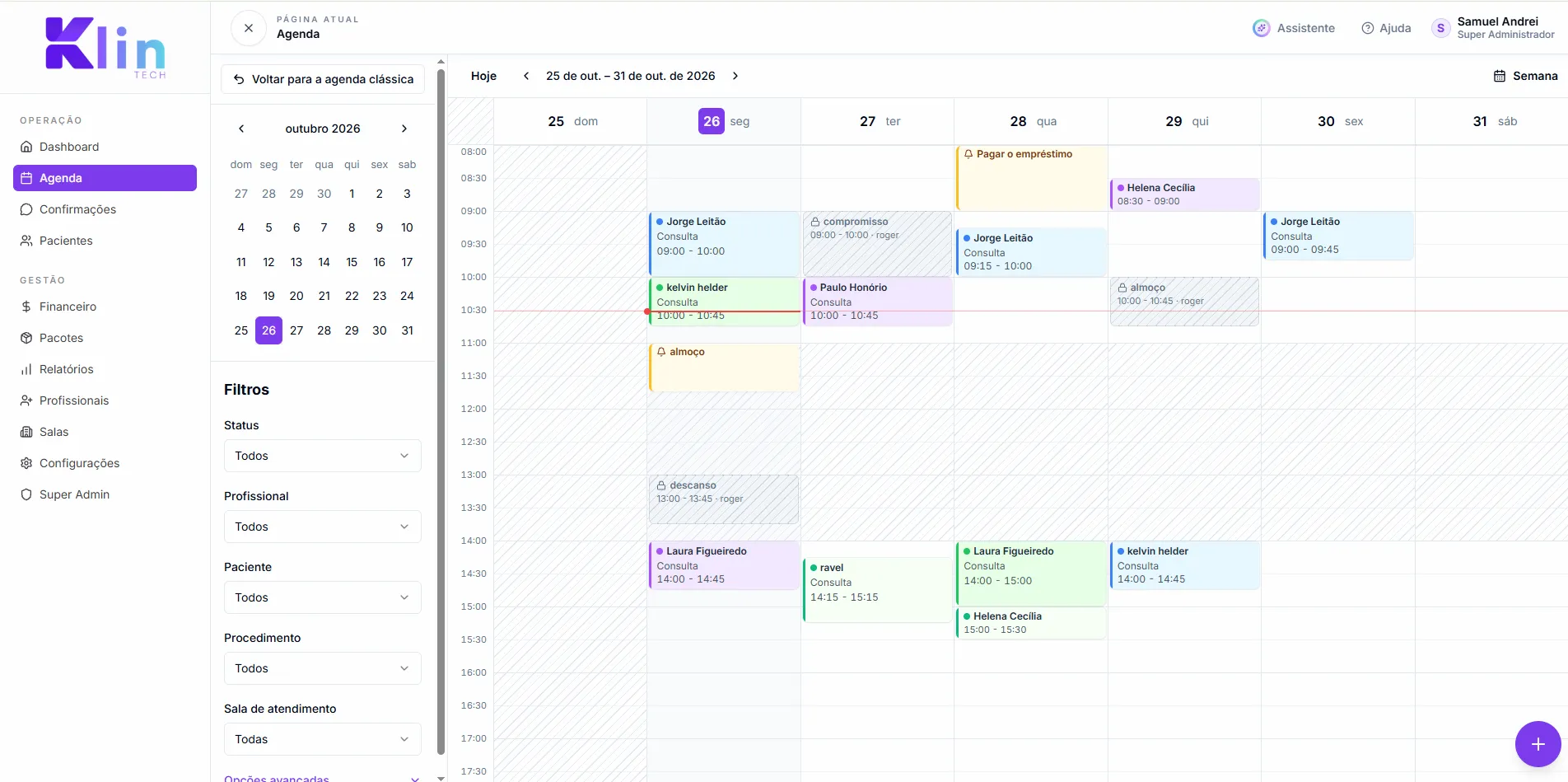Go to the previous week with the left arrow
This screenshot has height=782, width=1568.
[526, 76]
